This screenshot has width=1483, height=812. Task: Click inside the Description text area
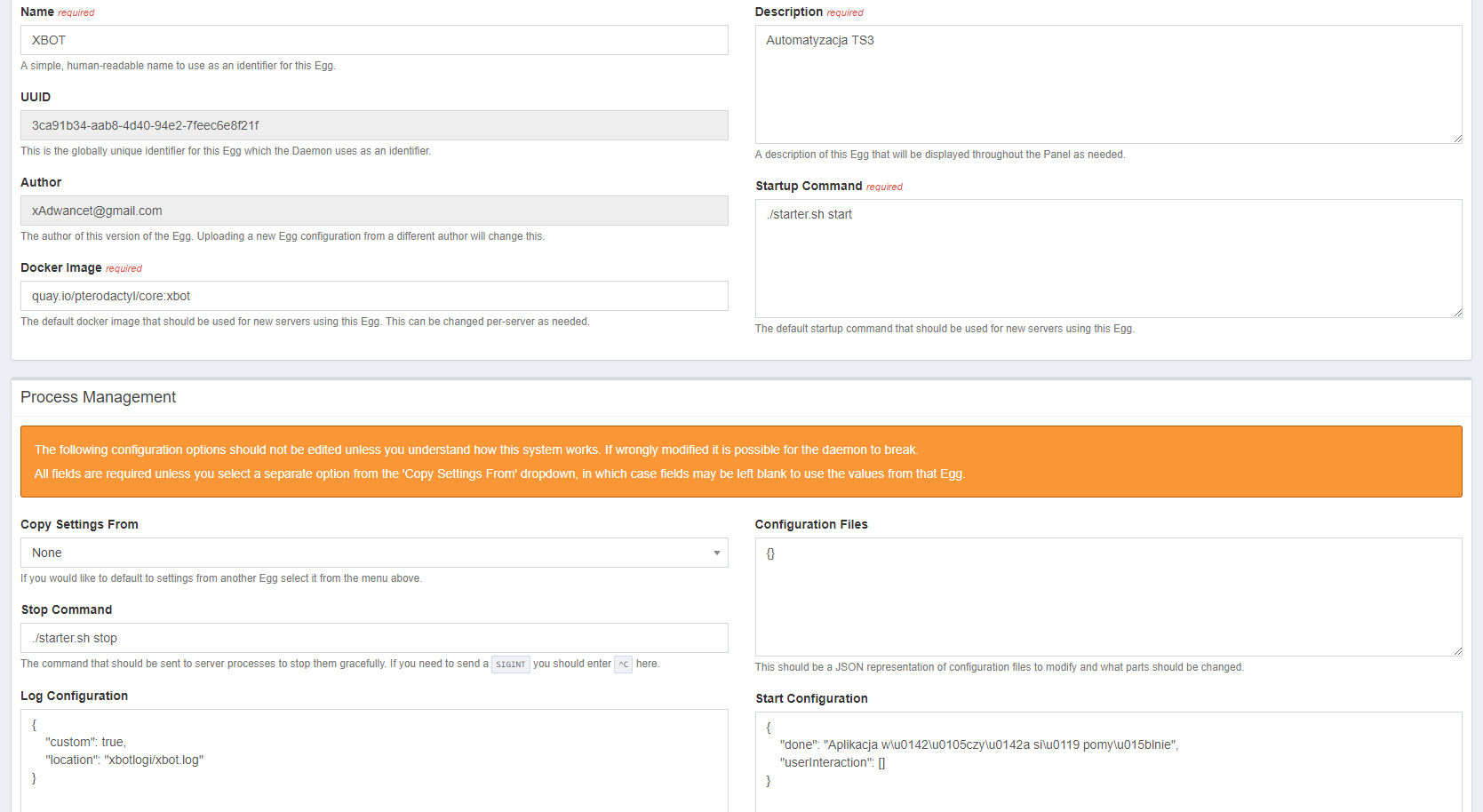(x=1107, y=84)
